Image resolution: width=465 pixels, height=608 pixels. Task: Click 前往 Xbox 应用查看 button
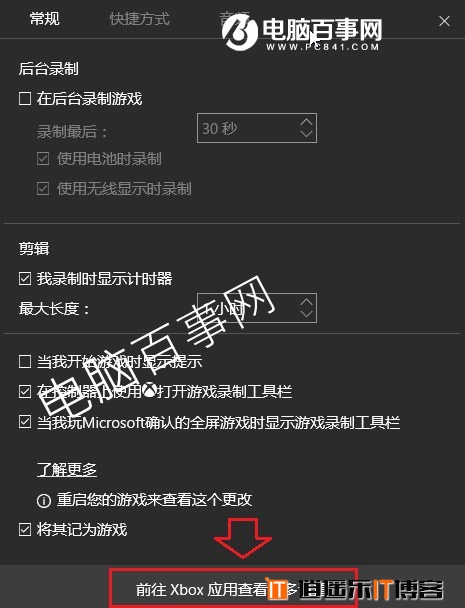click(233, 589)
